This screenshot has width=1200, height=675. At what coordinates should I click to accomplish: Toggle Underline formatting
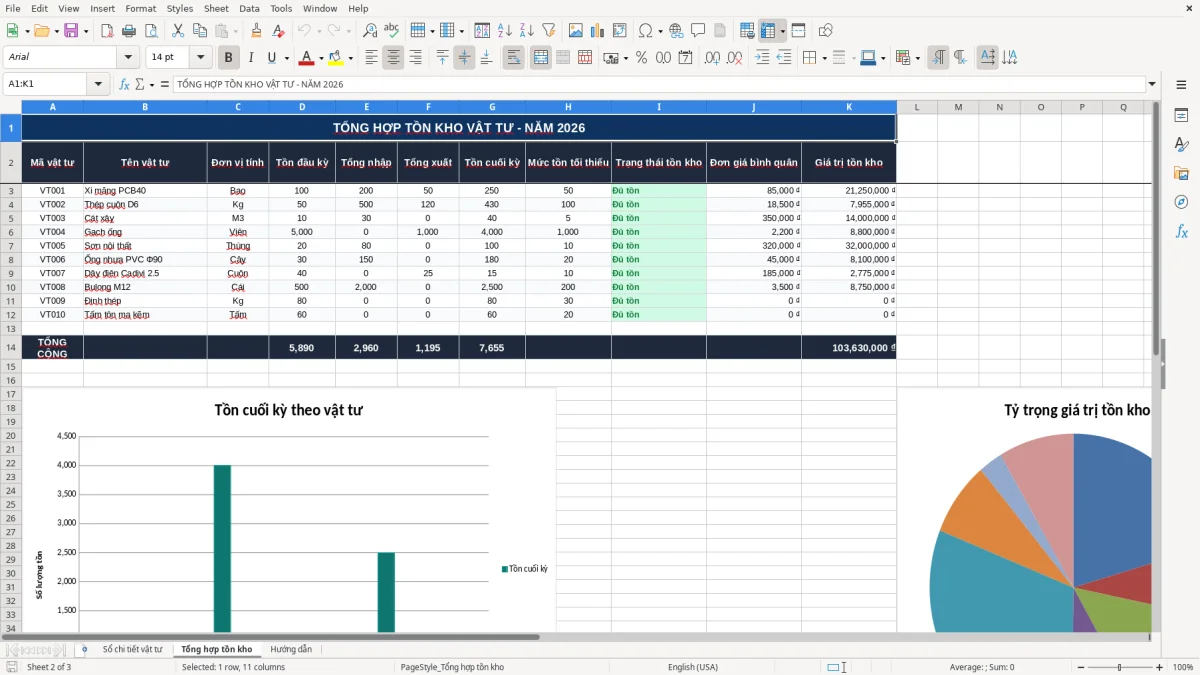point(271,58)
